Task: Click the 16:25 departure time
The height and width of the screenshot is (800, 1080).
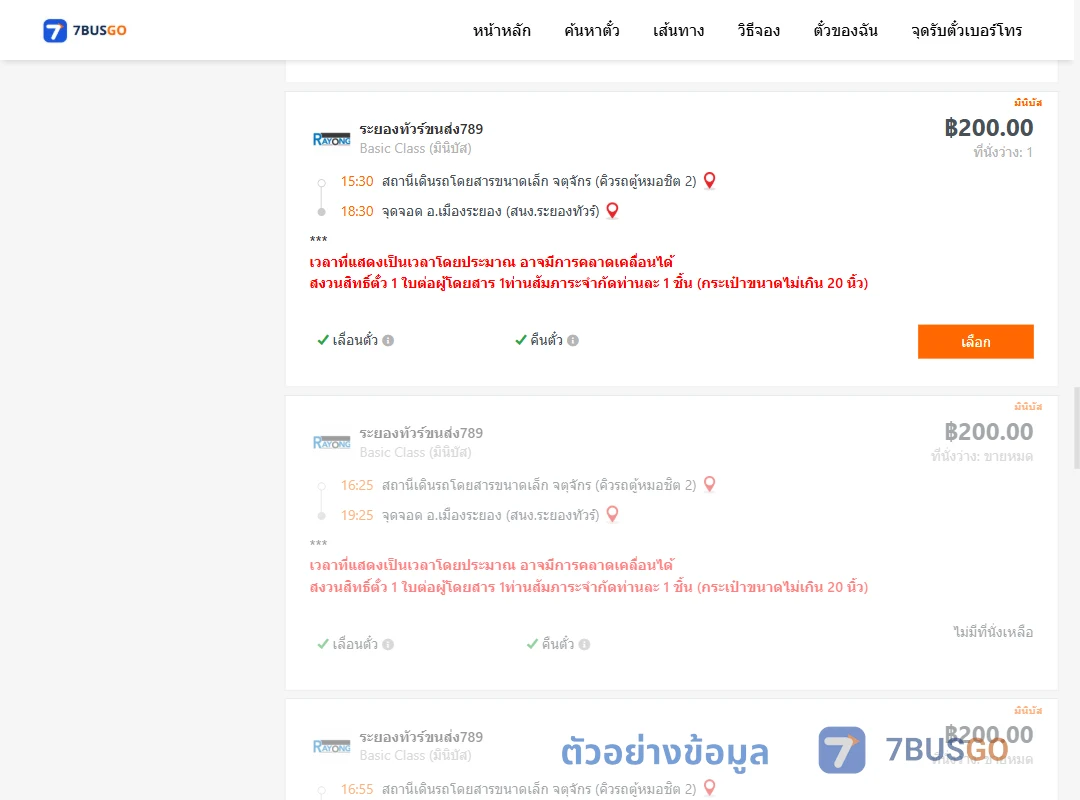Action: (x=357, y=485)
